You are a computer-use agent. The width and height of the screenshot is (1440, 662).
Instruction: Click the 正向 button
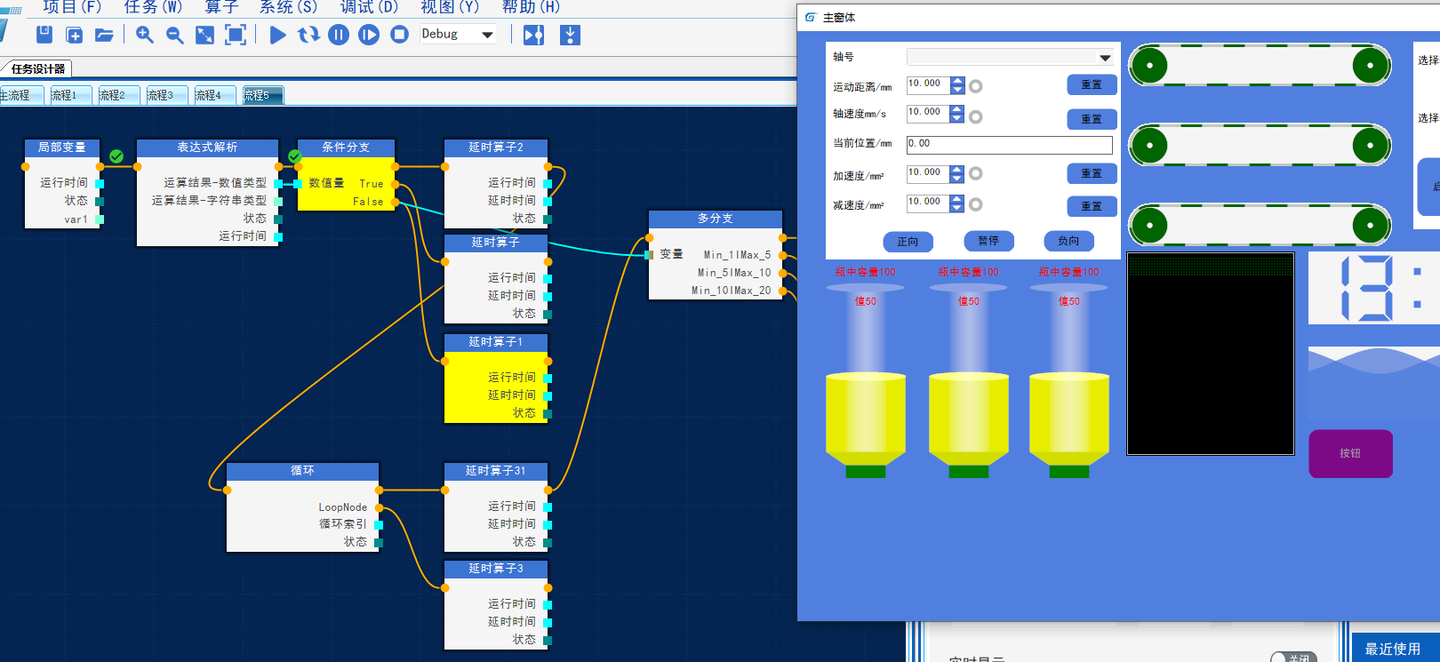pos(908,241)
